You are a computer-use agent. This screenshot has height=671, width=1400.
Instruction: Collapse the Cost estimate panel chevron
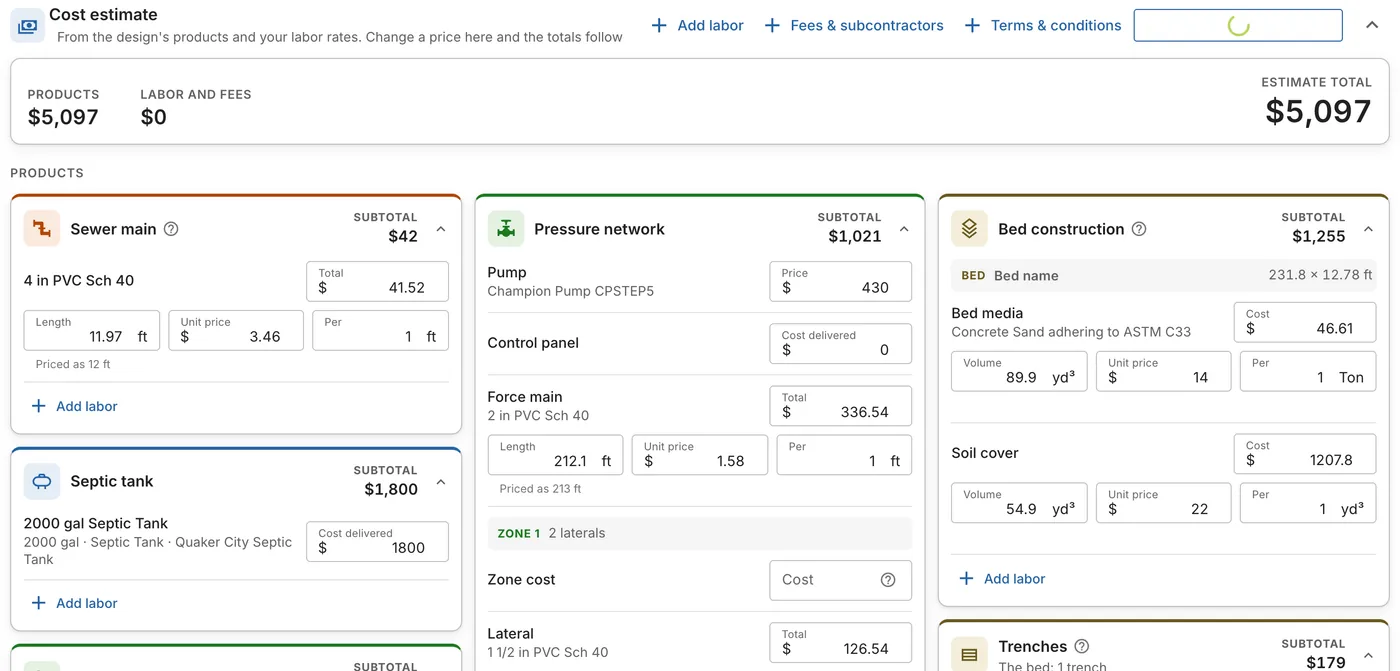tap(1372, 26)
